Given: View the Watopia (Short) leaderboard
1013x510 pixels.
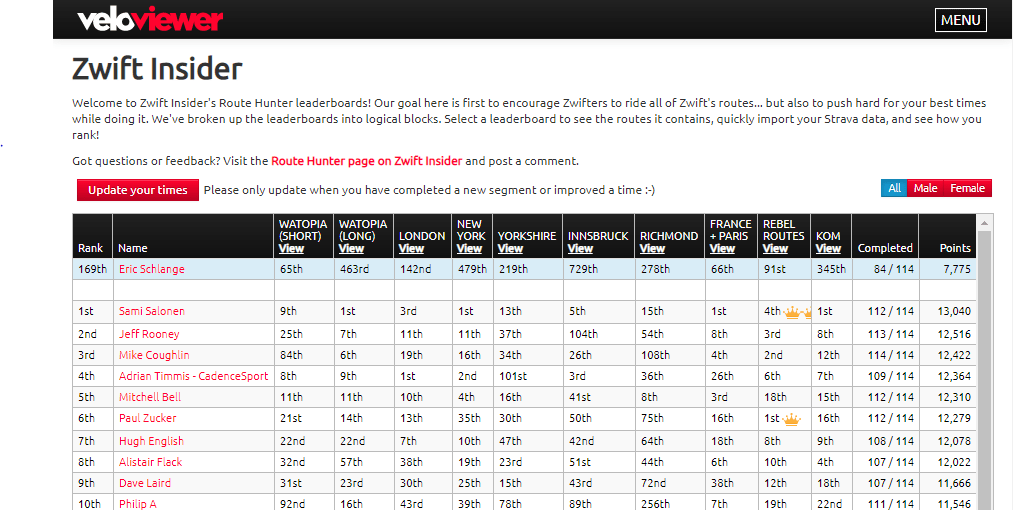Looking at the screenshot, I should 291,248.
